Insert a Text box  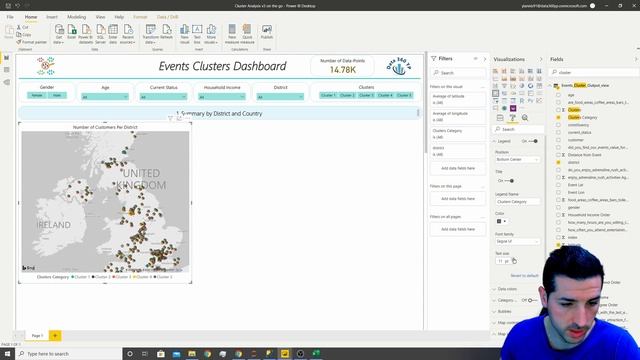197,34
